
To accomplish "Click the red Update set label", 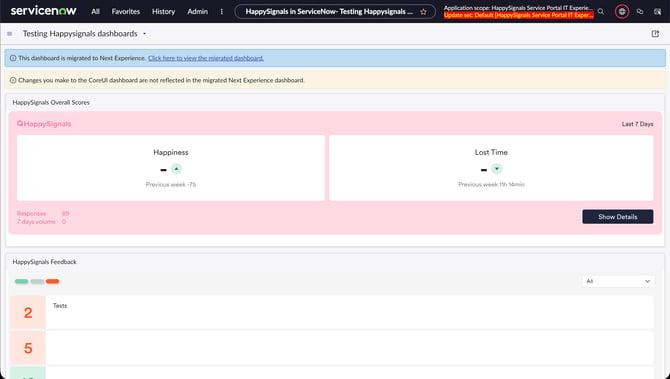I will [518, 15].
